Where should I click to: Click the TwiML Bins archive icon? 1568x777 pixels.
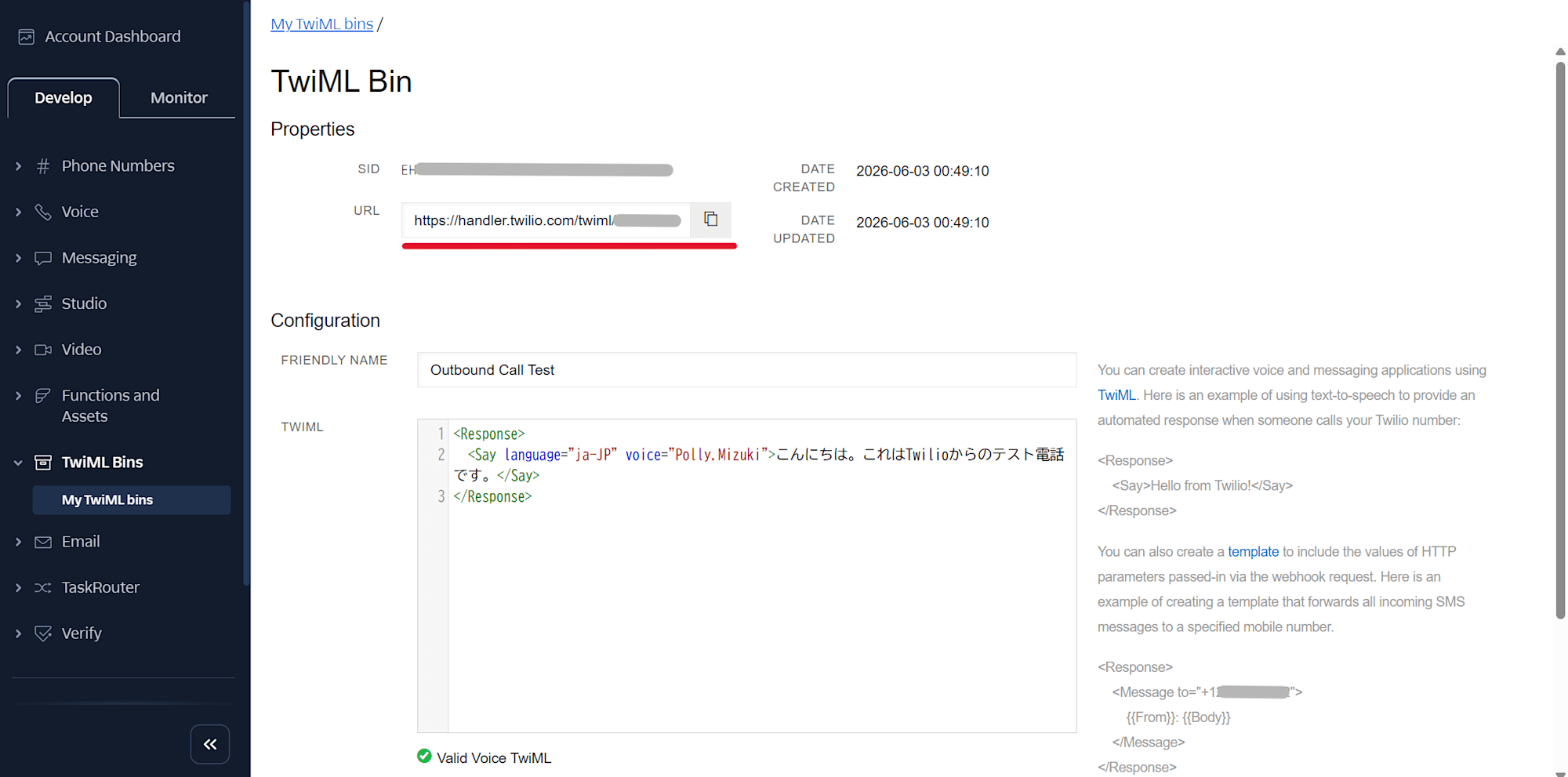point(43,463)
